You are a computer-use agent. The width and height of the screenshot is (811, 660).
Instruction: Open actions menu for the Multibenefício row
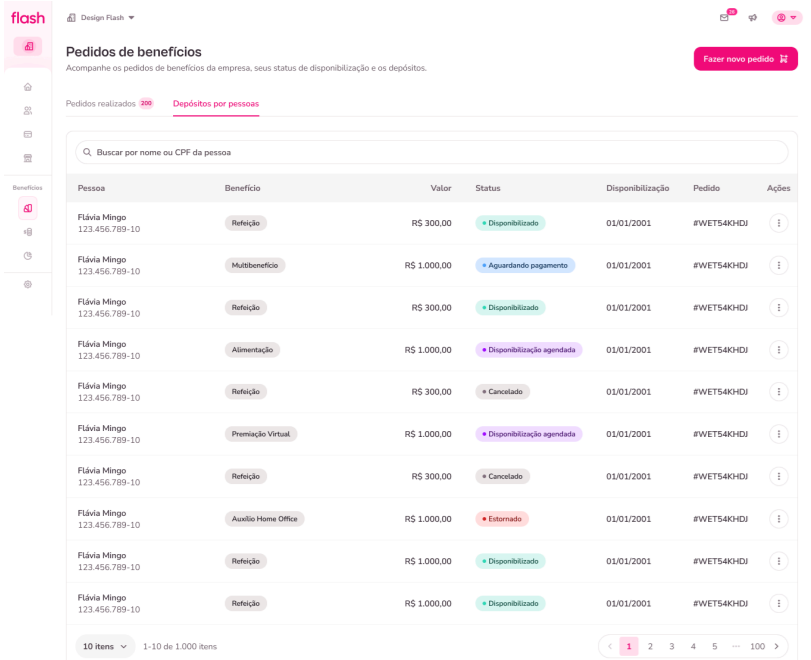779,265
